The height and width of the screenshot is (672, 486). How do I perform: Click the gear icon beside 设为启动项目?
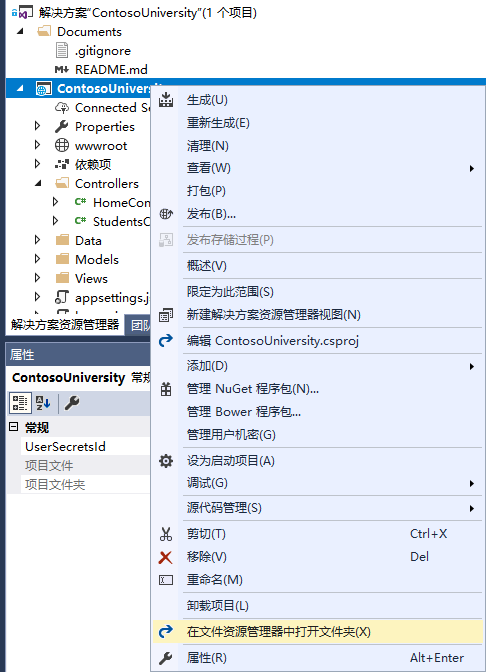click(x=166, y=461)
